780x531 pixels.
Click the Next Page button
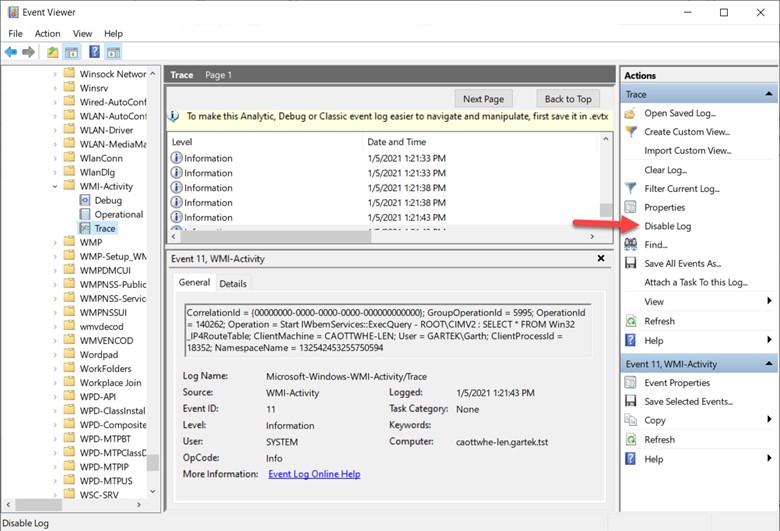click(x=483, y=99)
